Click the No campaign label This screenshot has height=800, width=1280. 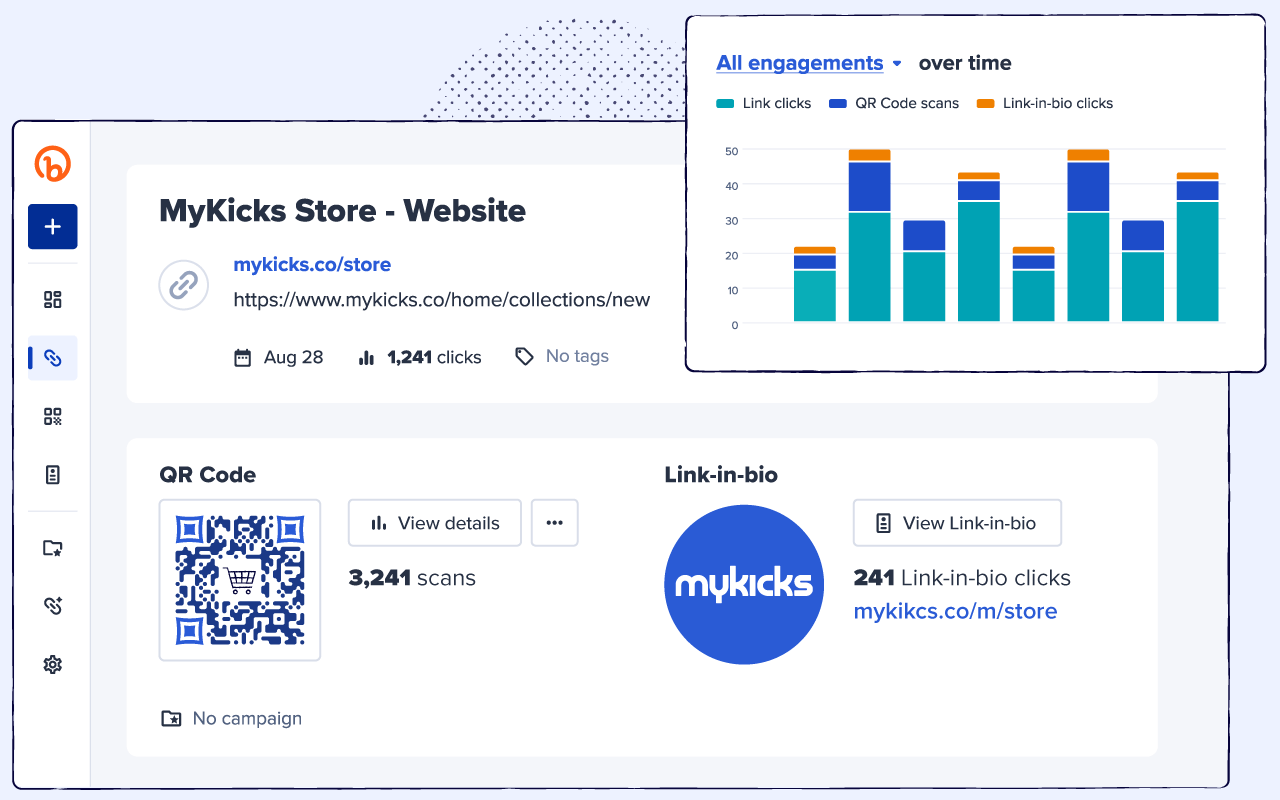247,718
